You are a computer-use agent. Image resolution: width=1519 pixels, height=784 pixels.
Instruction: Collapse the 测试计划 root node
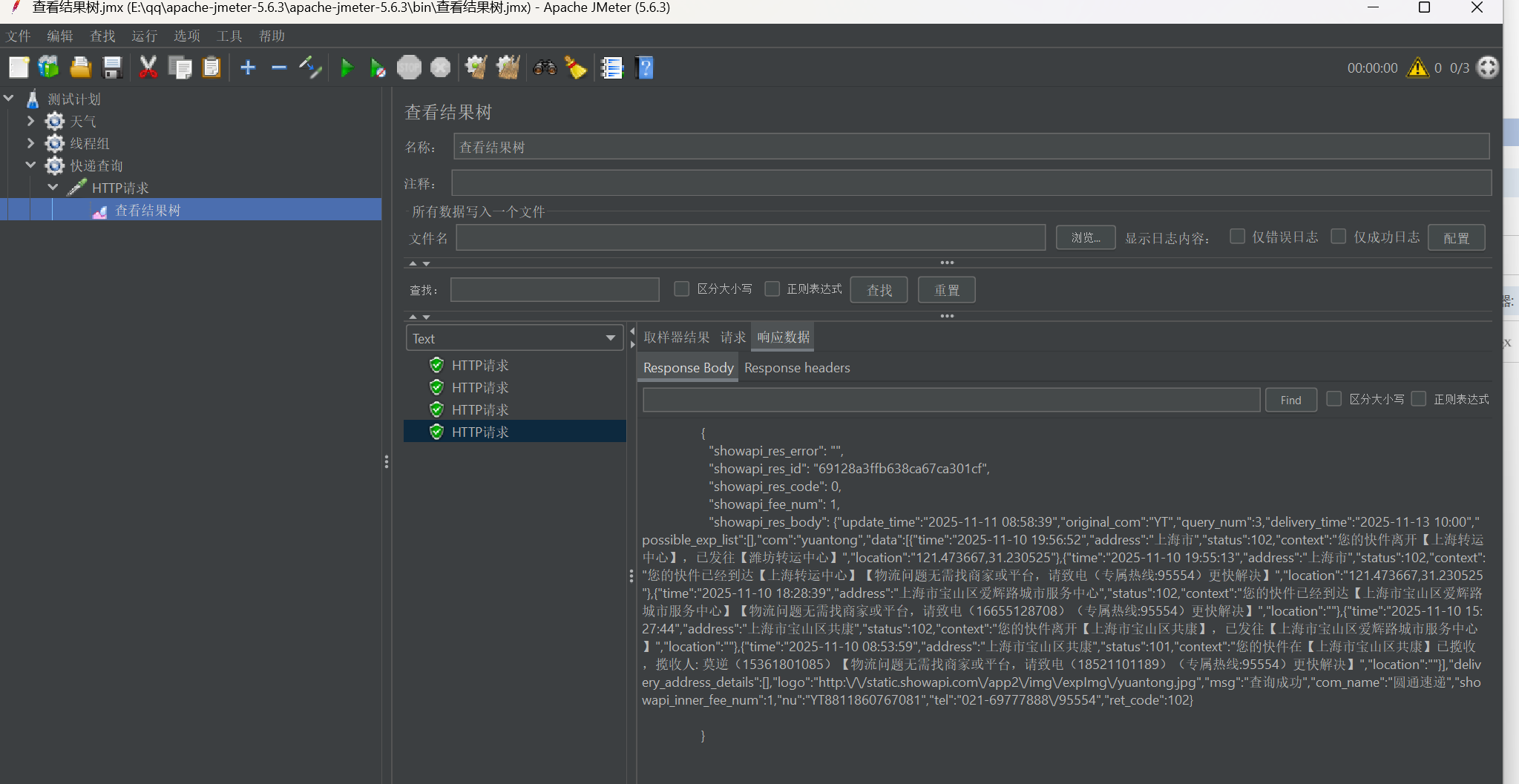[x=9, y=98]
